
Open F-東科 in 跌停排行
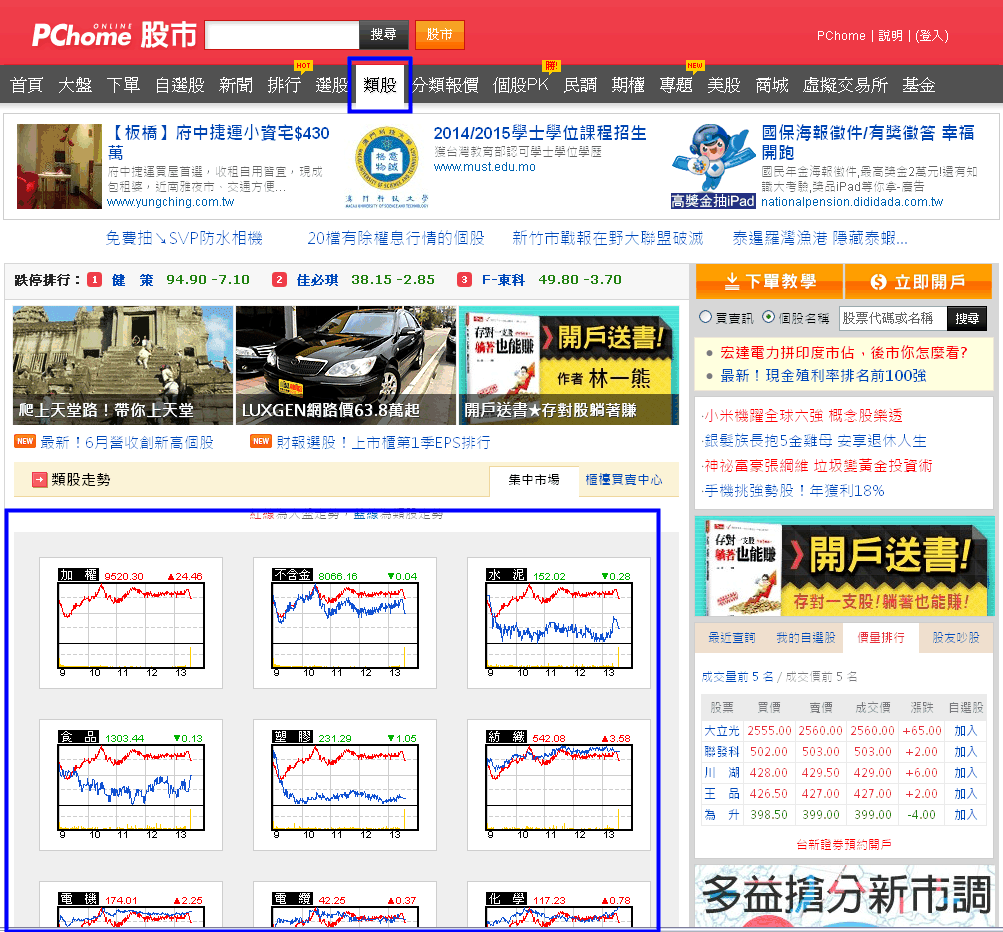(x=503, y=280)
